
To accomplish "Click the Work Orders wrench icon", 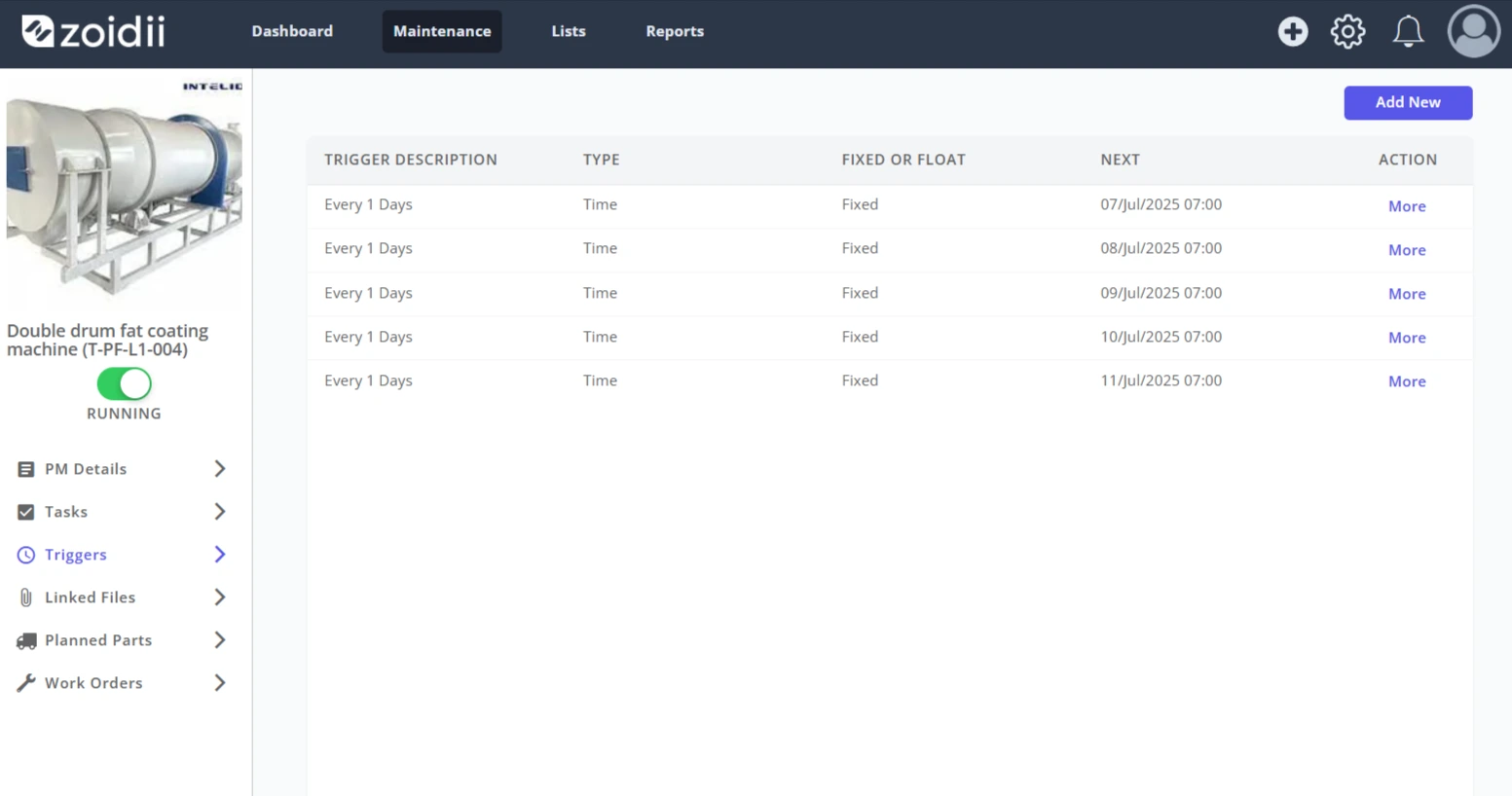I will pyautogui.click(x=26, y=683).
